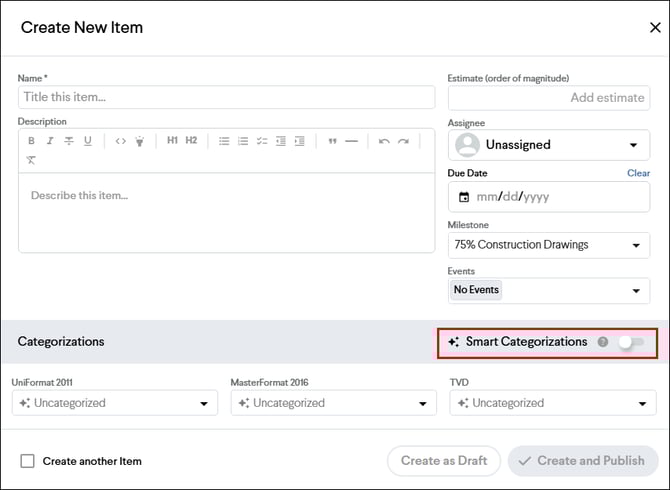670x490 pixels.
Task: Underline the selected description text
Action: 88,141
